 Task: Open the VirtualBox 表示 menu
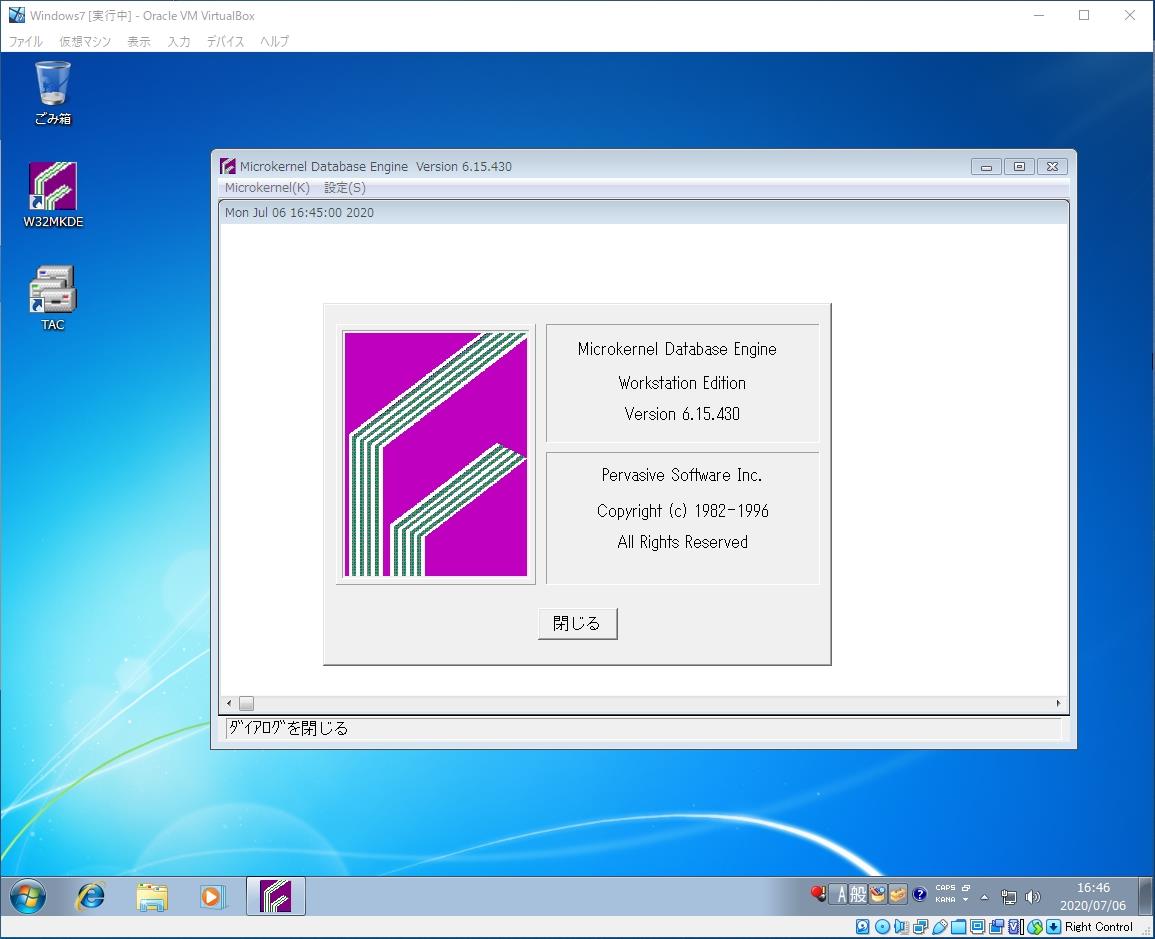pos(138,41)
